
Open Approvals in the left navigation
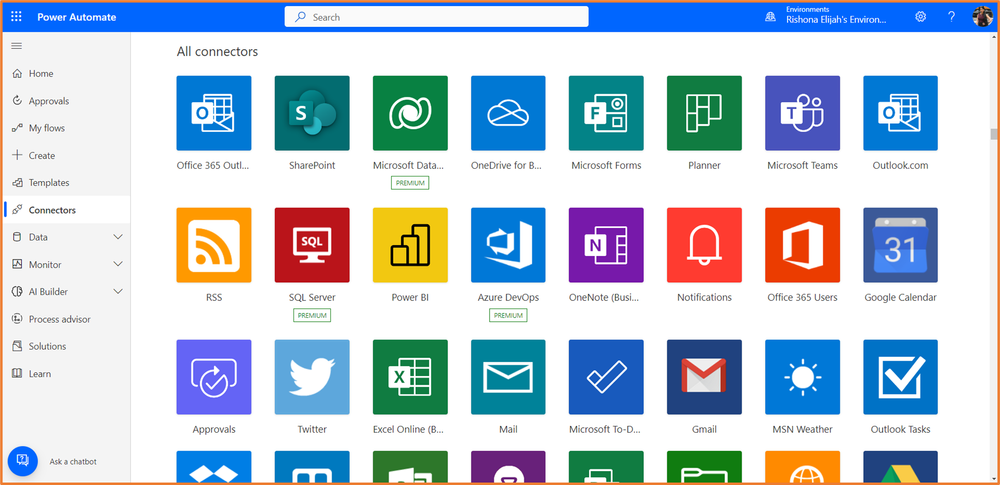(x=67, y=101)
